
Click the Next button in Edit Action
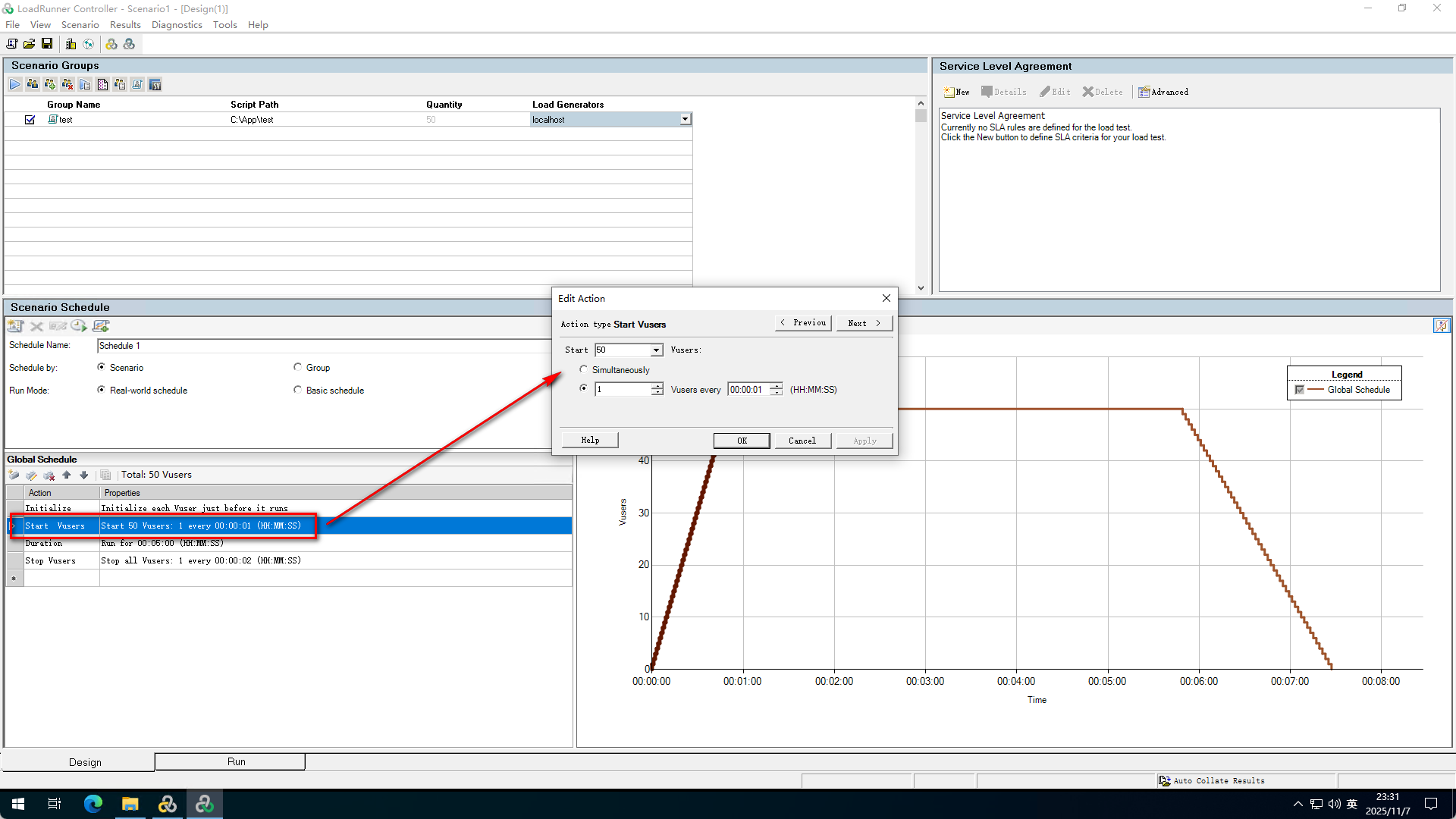(x=864, y=323)
